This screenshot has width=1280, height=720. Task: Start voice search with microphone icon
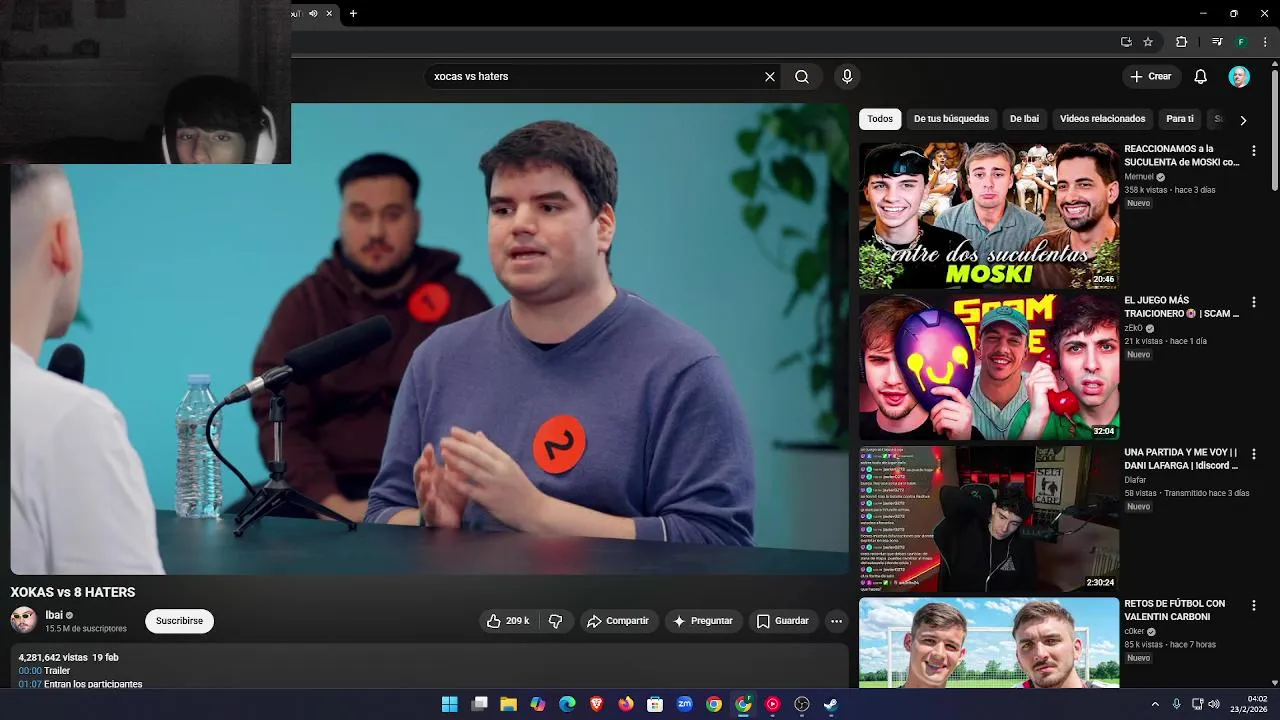(847, 76)
